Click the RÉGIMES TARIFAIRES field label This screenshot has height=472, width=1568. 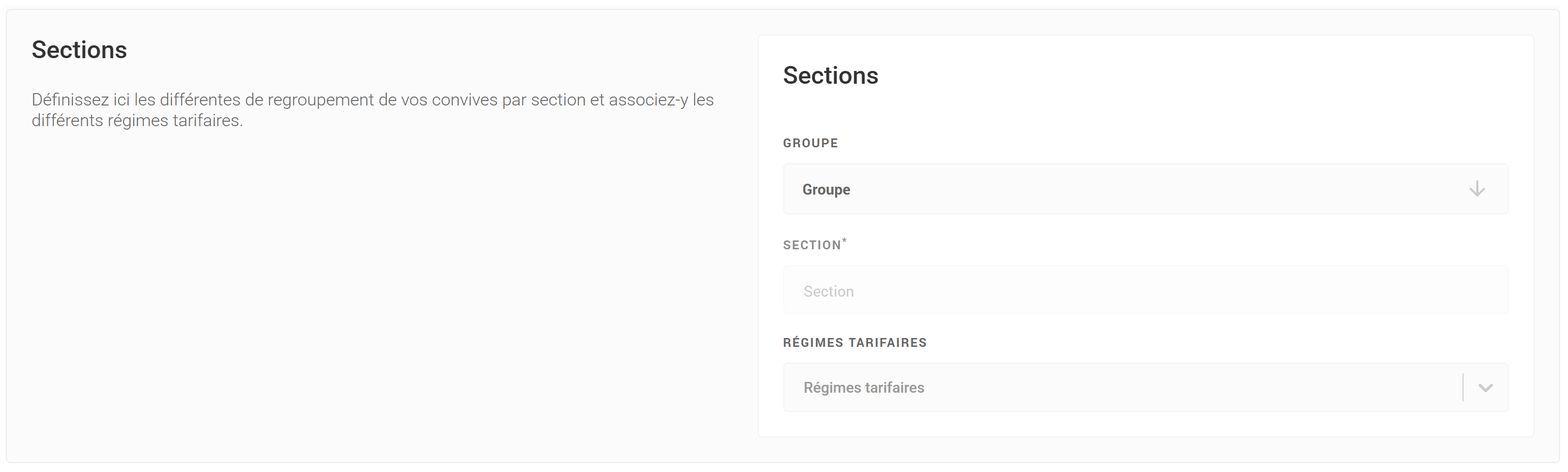click(x=855, y=343)
